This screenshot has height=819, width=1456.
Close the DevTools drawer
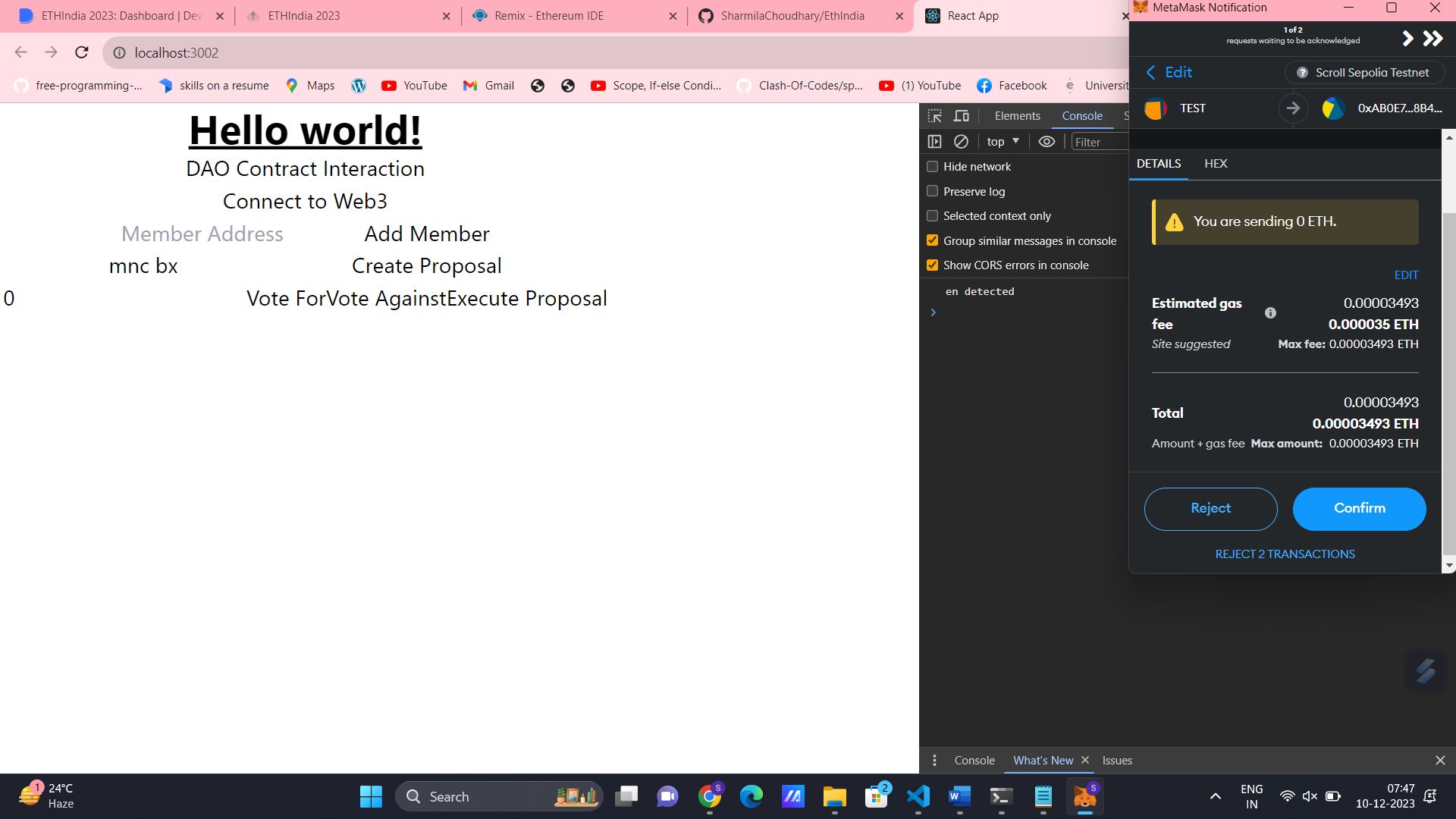coord(1440,760)
